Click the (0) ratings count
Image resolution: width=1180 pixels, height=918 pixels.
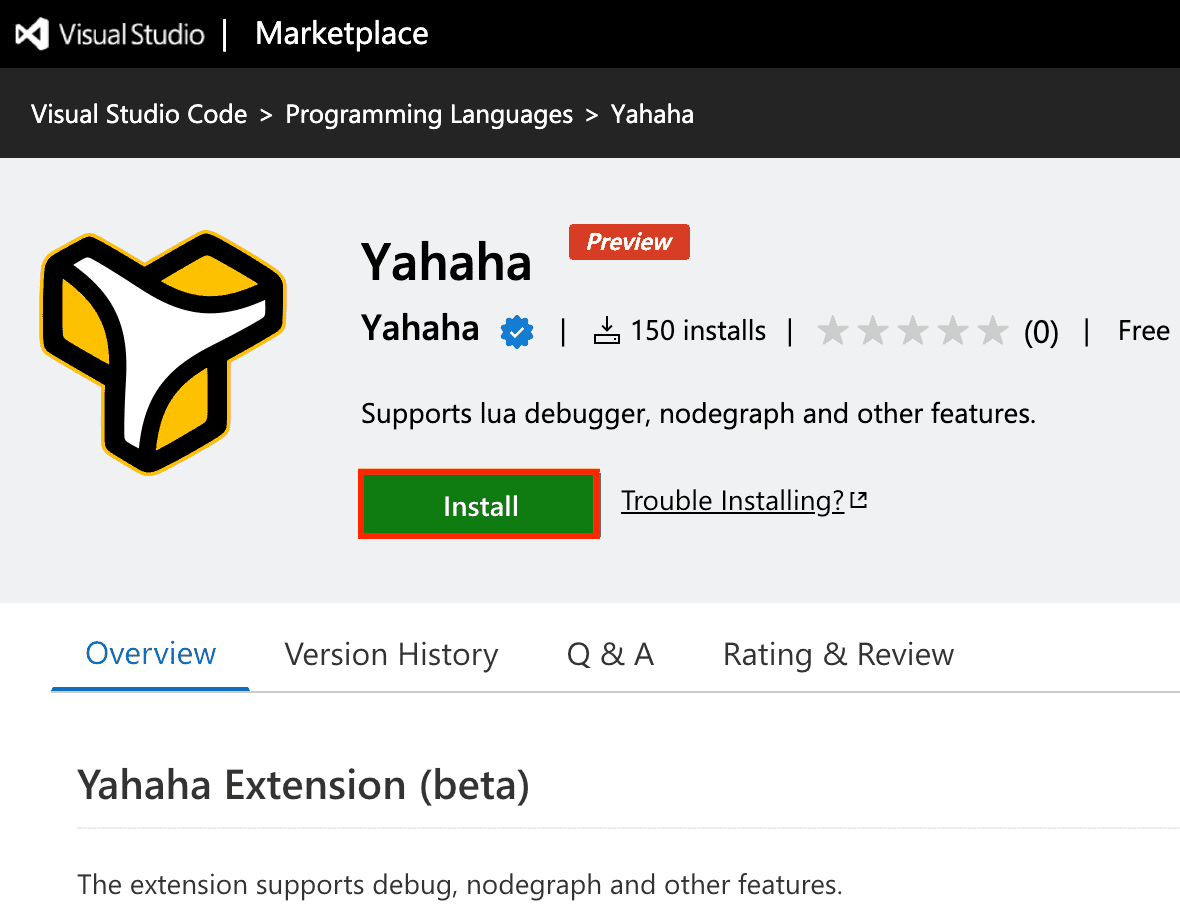coord(1042,332)
